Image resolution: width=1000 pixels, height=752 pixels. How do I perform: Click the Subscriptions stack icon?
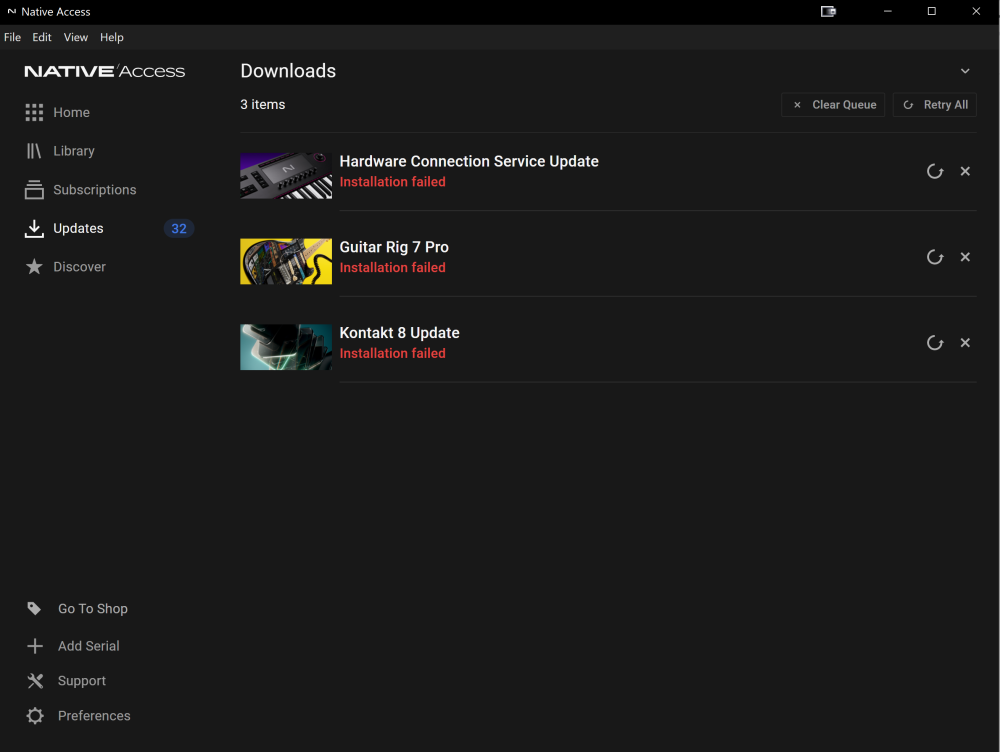(x=34, y=189)
